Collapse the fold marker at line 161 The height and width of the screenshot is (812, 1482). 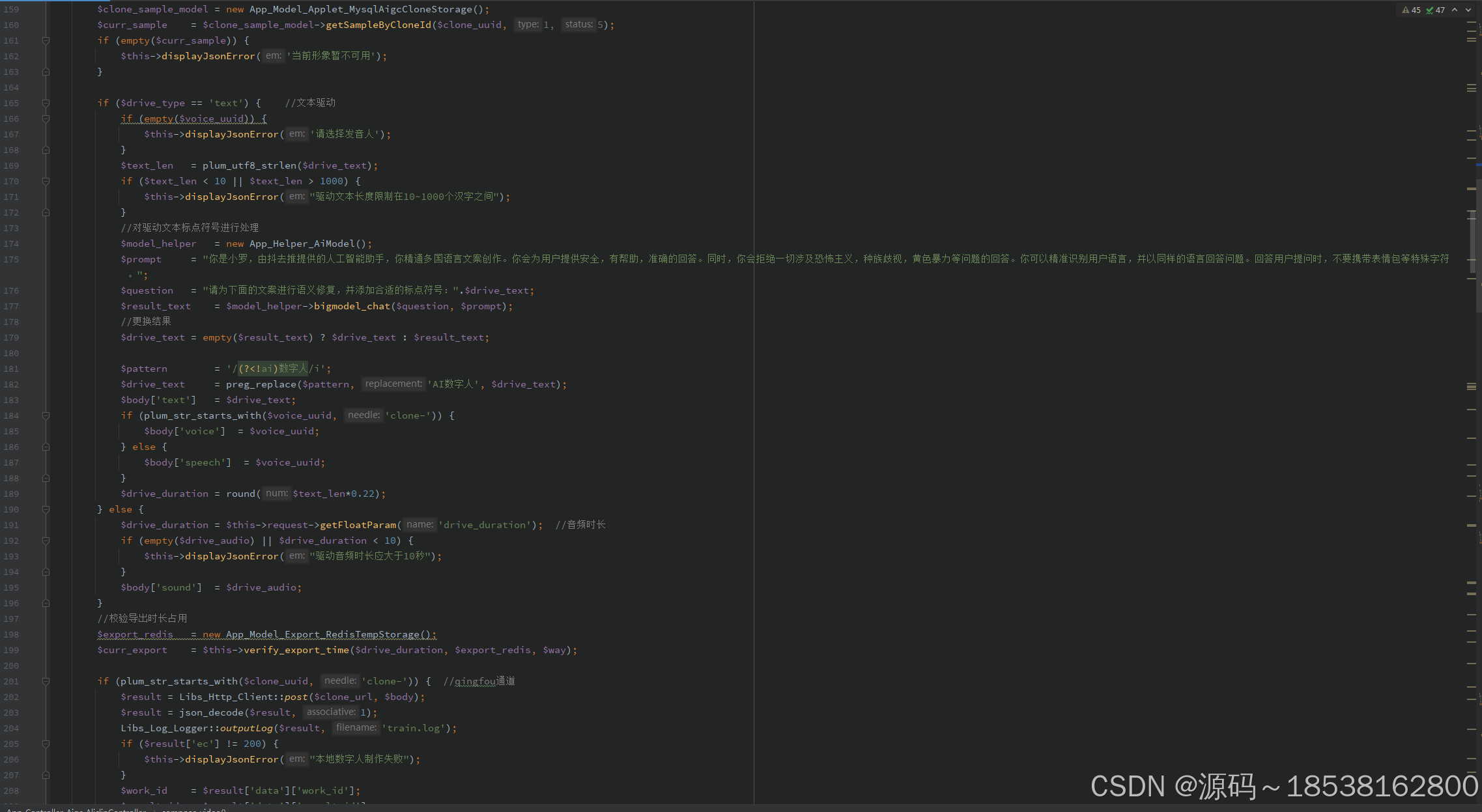coord(46,40)
